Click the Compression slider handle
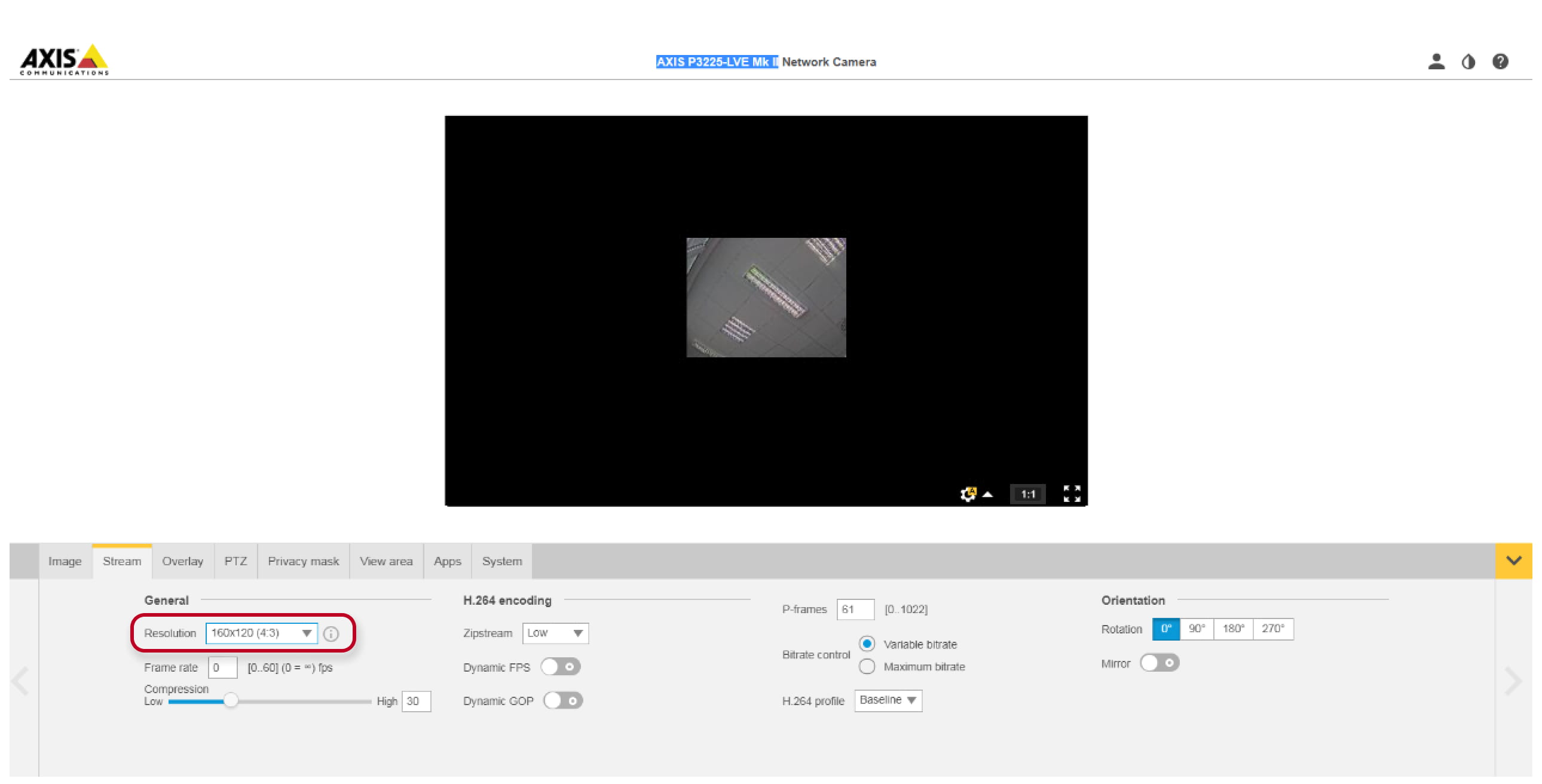 click(231, 701)
